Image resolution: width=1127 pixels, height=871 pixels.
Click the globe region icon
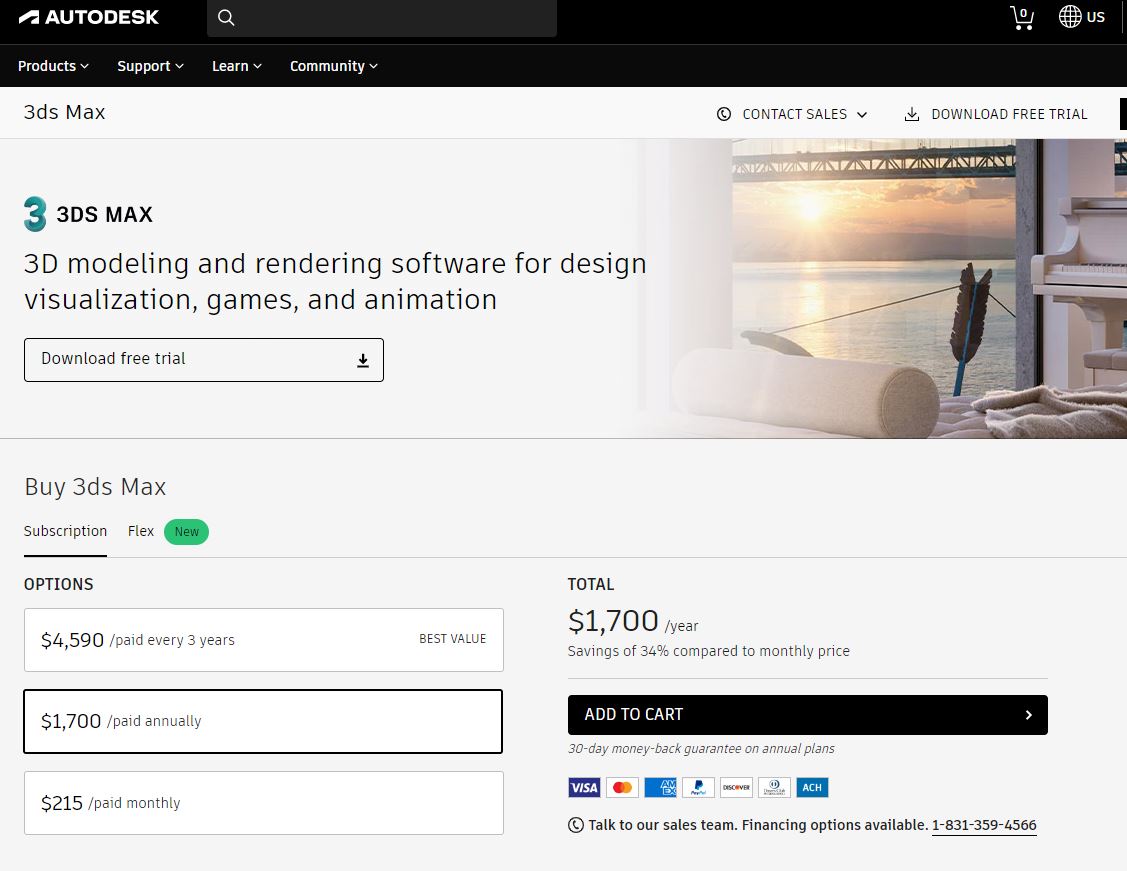pos(1070,17)
